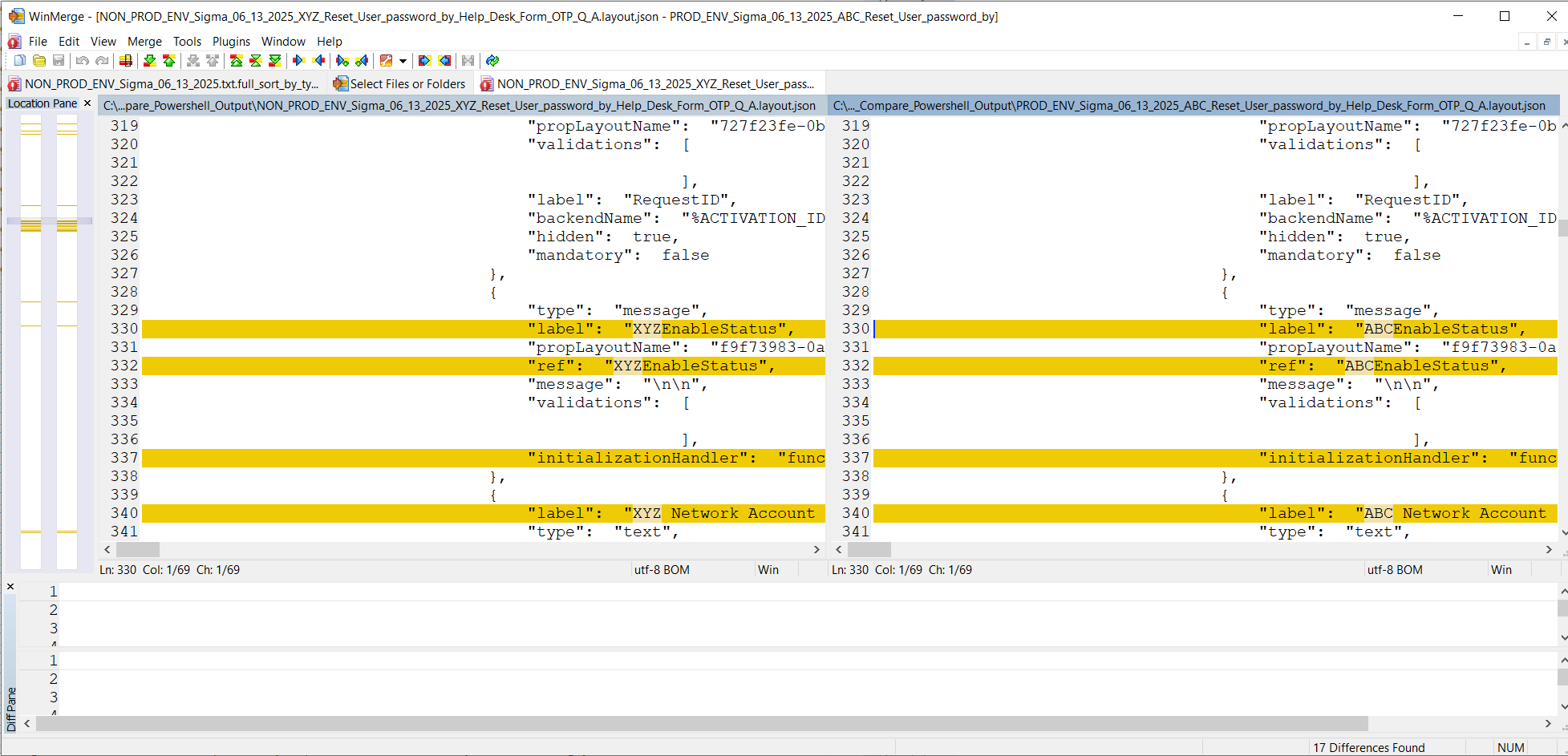Close the Diff Pane
Viewport: 1568px width, 756px height.
[10, 587]
